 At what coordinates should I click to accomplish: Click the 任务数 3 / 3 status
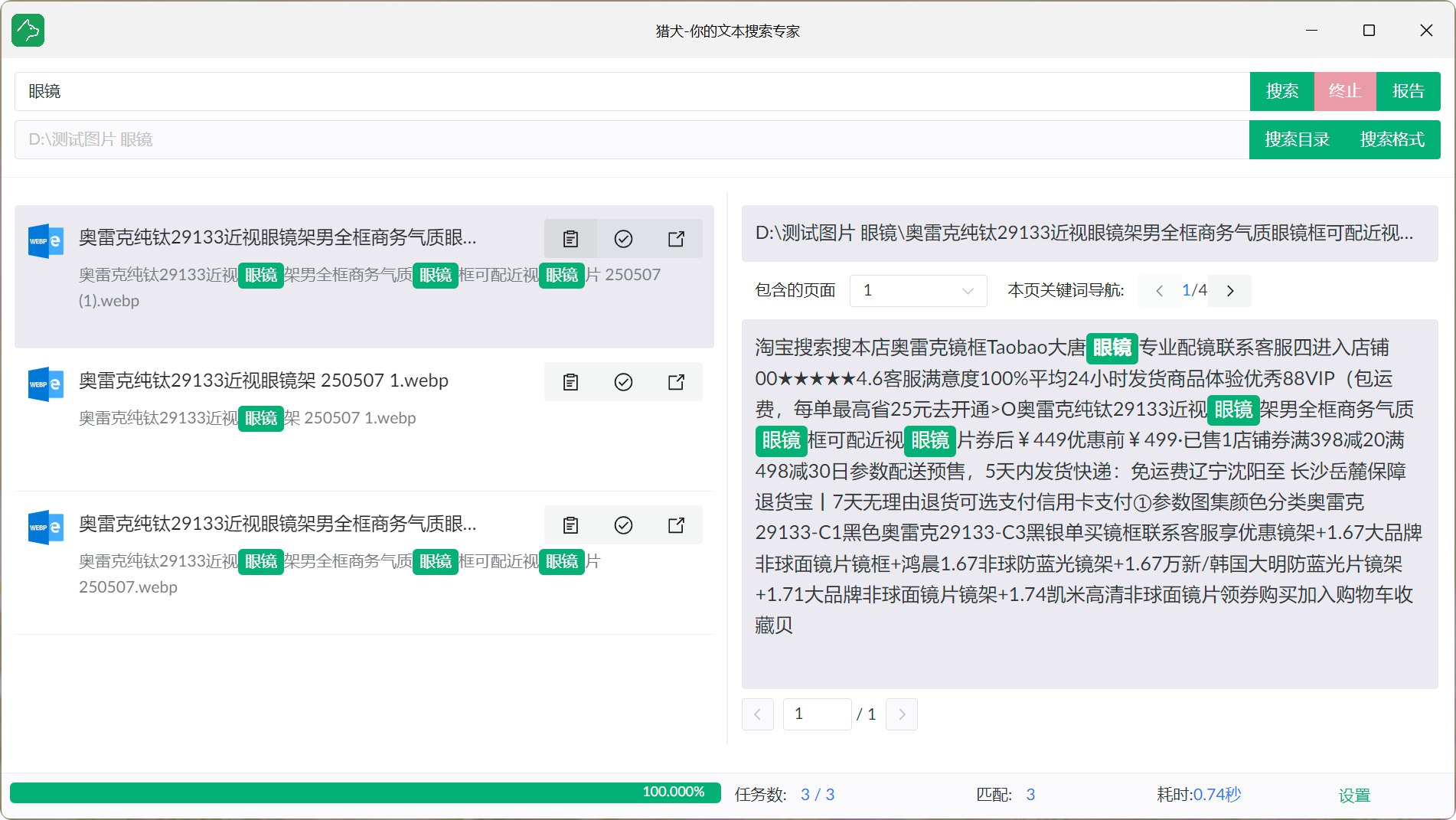[784, 795]
